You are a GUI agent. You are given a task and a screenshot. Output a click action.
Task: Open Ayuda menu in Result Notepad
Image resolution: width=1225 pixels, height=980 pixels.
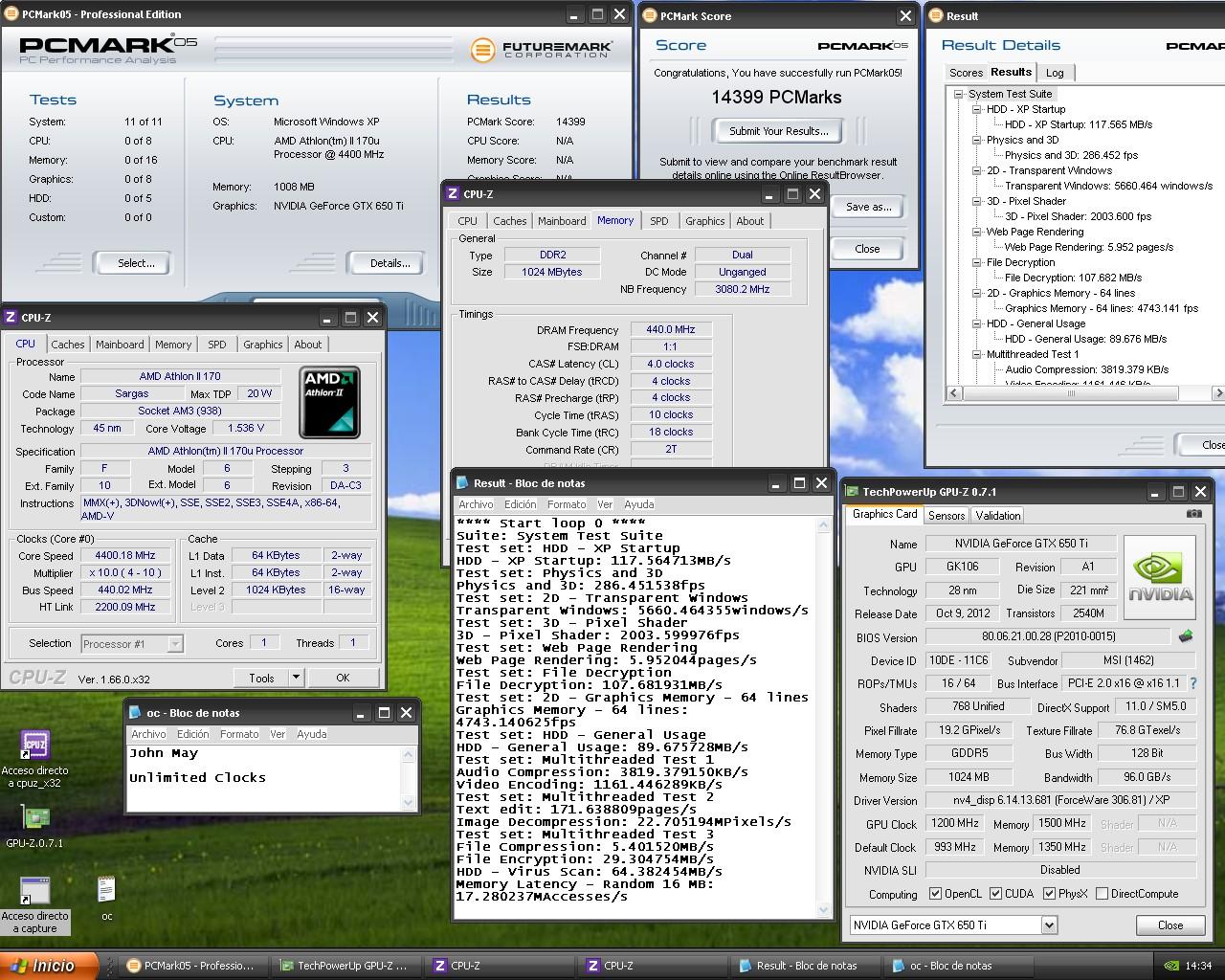point(638,504)
